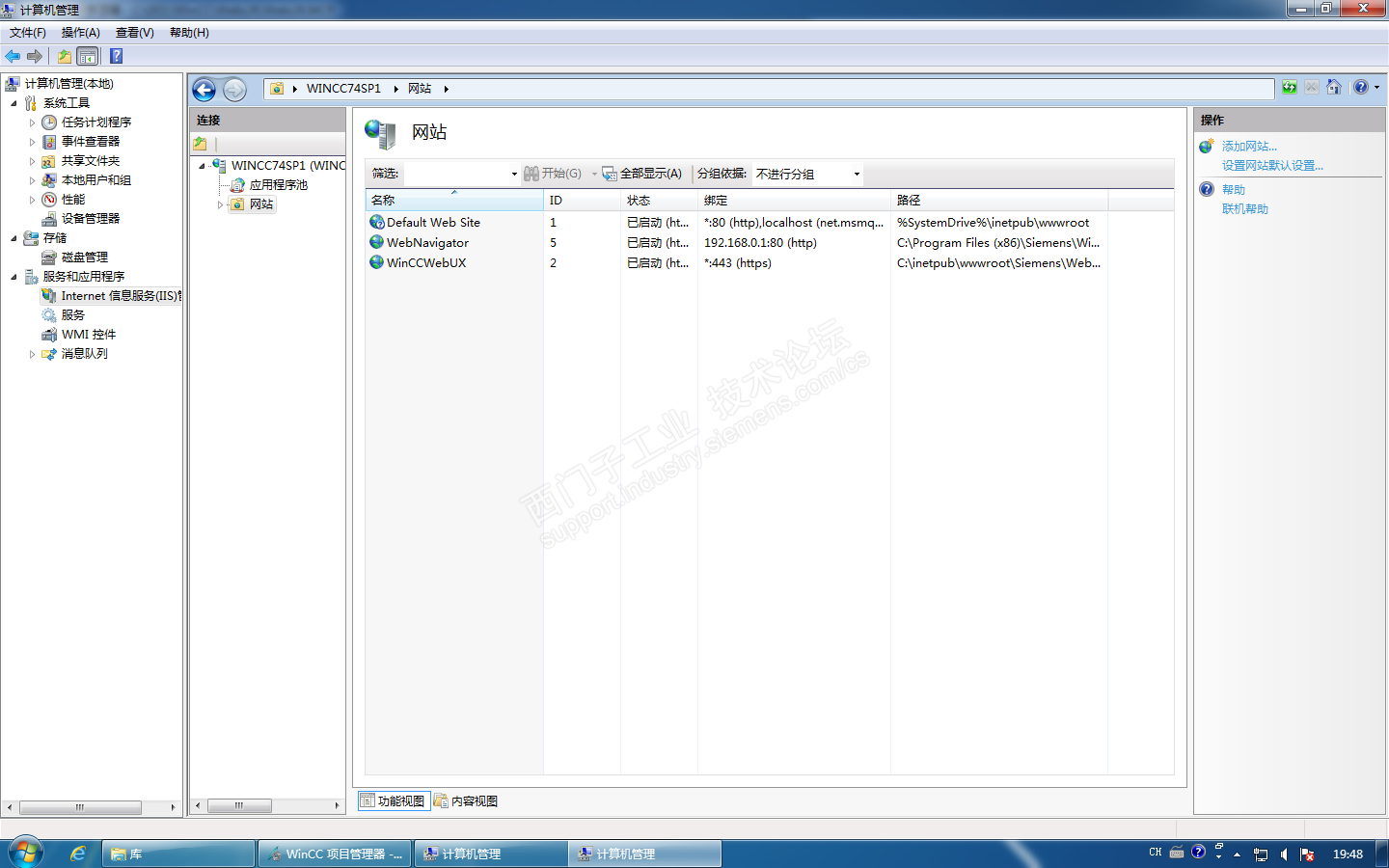
Task: Click the 事件查看器 icon
Action: coord(49,142)
